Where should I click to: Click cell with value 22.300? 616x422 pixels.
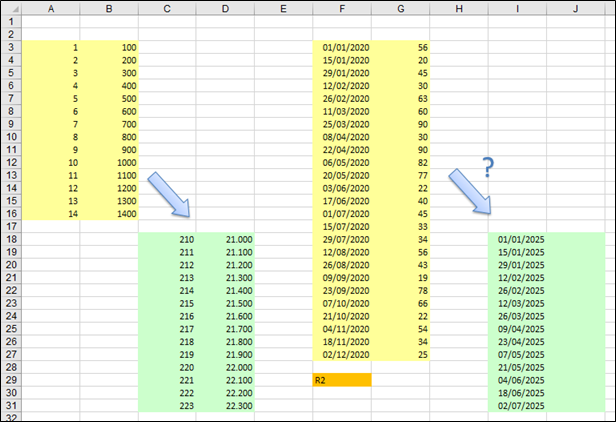coord(225,405)
